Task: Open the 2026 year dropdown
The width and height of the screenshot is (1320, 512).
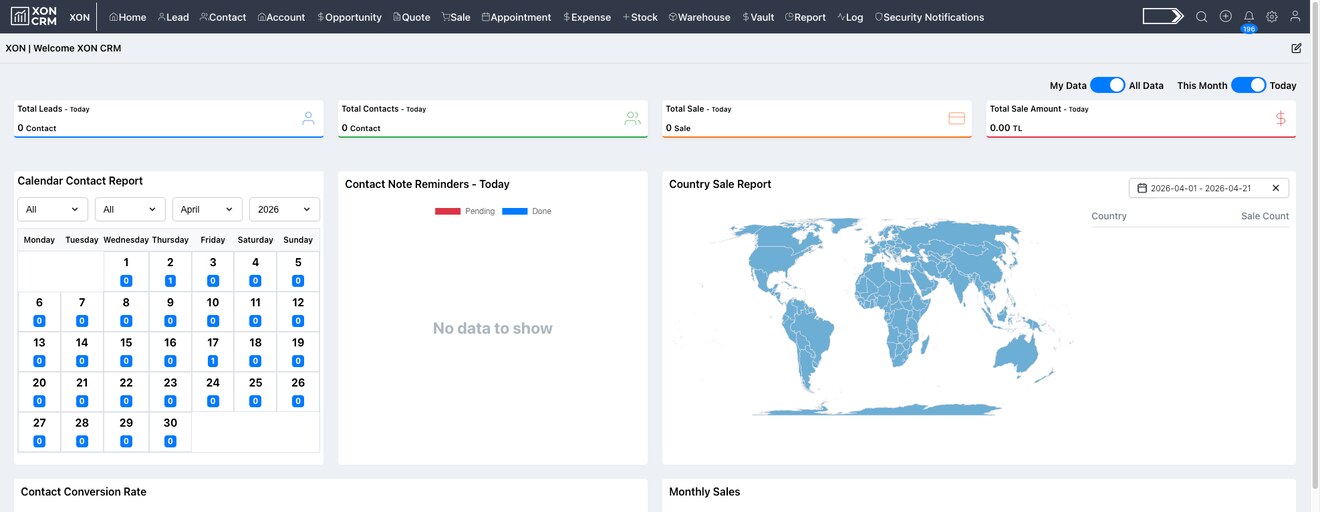Action: pyautogui.click(x=284, y=210)
